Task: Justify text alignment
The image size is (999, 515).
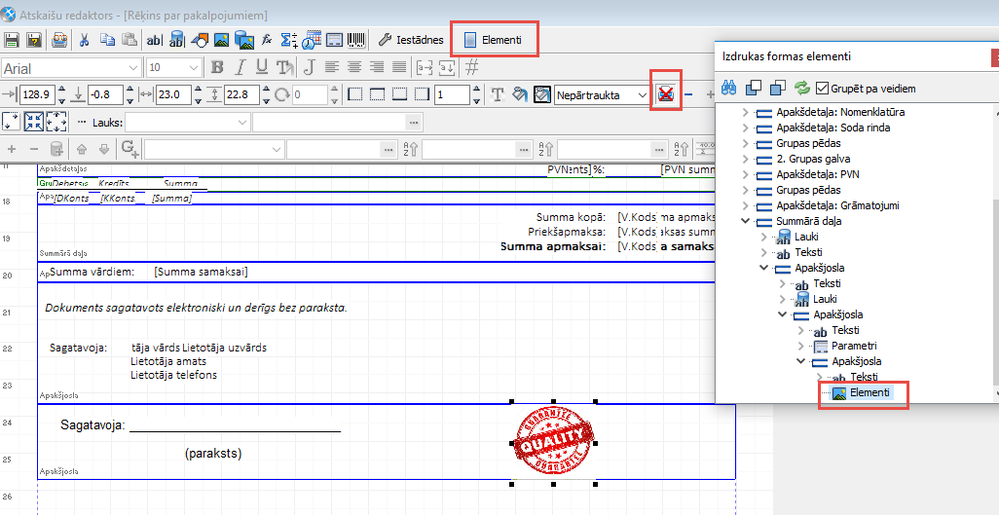Action: pos(399,66)
